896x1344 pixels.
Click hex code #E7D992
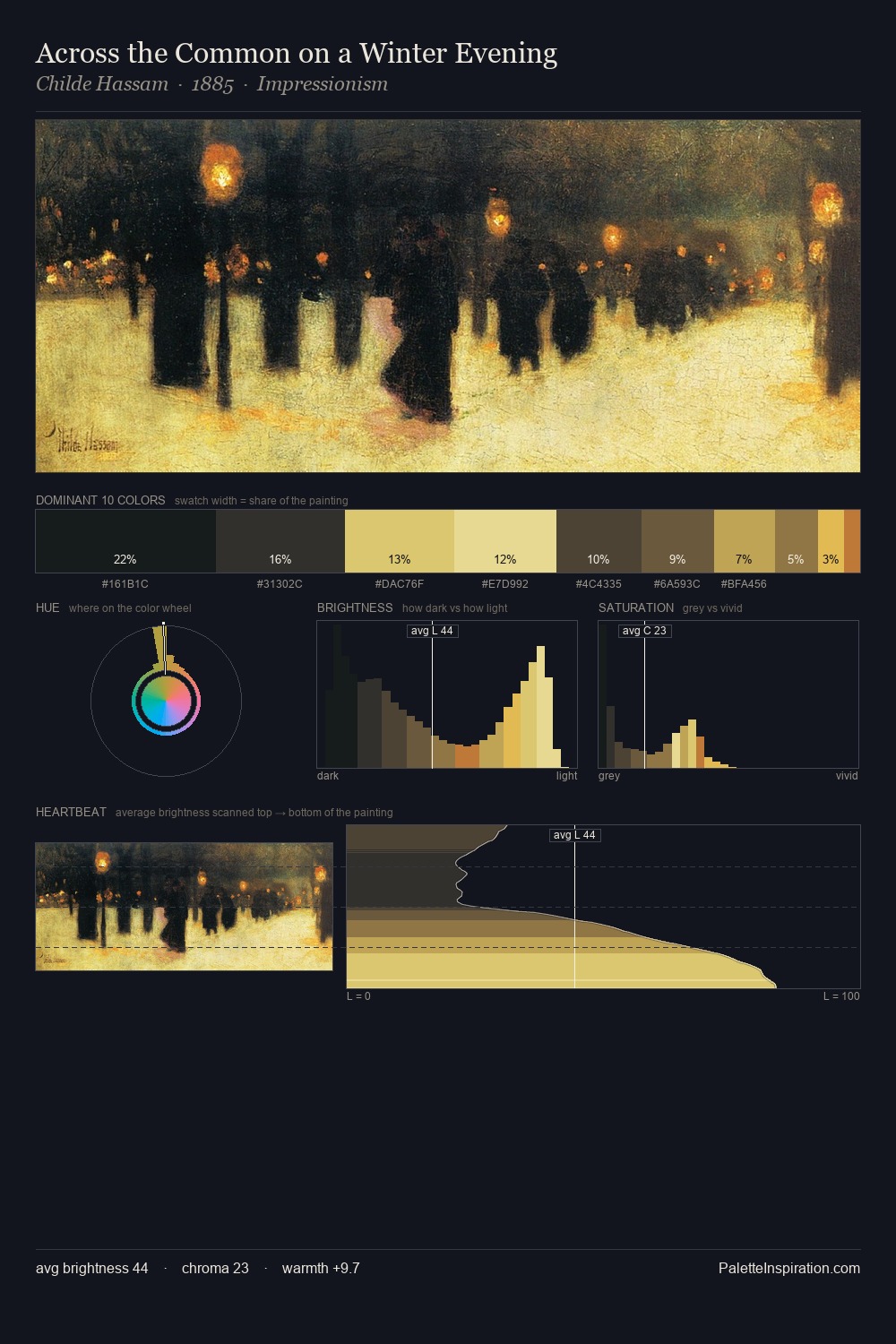pyautogui.click(x=505, y=584)
